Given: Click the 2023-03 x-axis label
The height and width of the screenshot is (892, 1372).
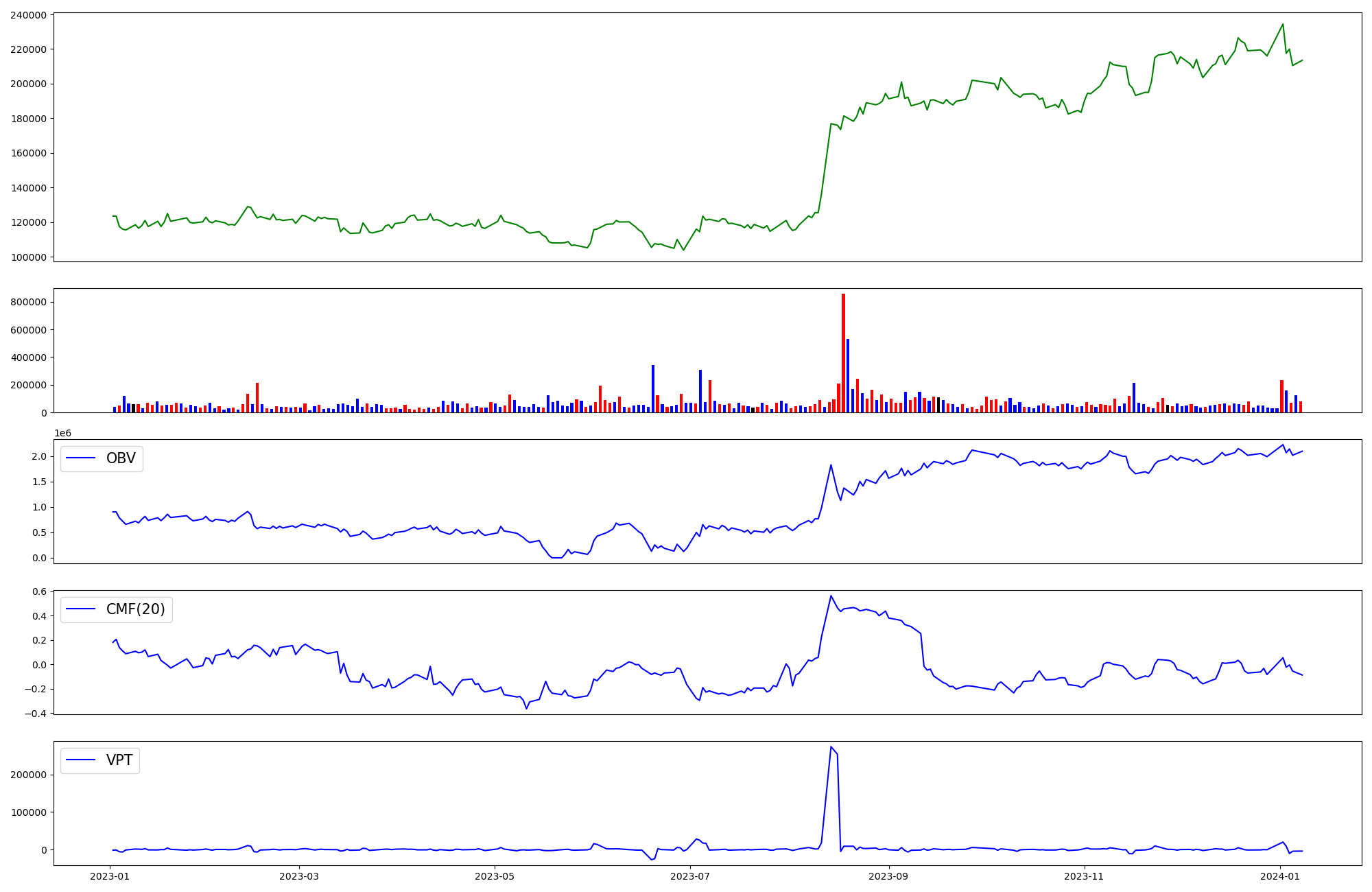Looking at the screenshot, I should (x=299, y=876).
